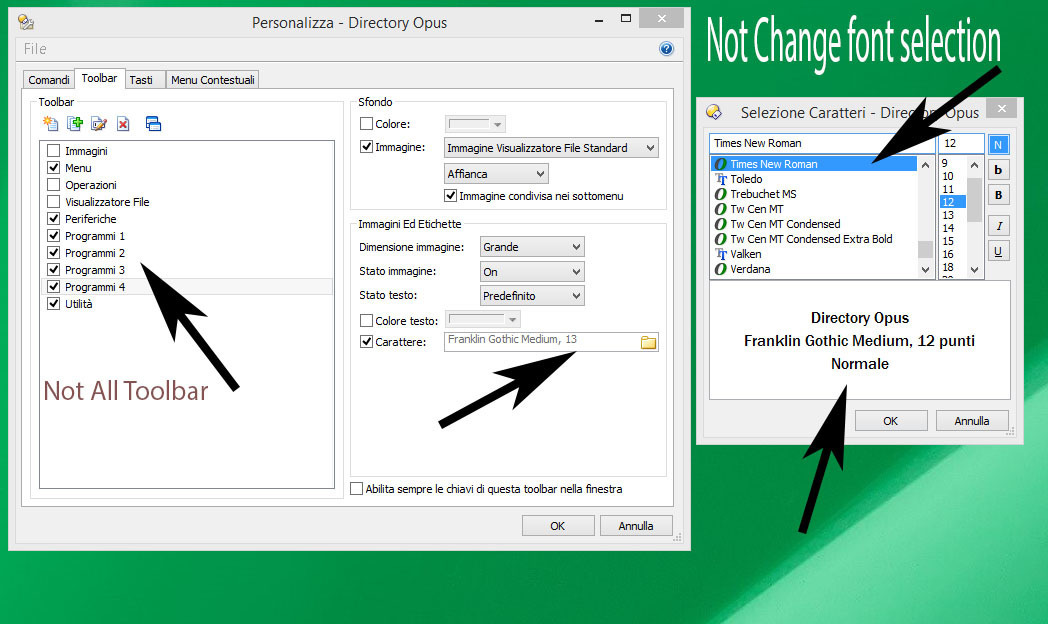The image size is (1048, 624).
Task: Click the blue stacked-windows toolbar icon
Action: 153,124
